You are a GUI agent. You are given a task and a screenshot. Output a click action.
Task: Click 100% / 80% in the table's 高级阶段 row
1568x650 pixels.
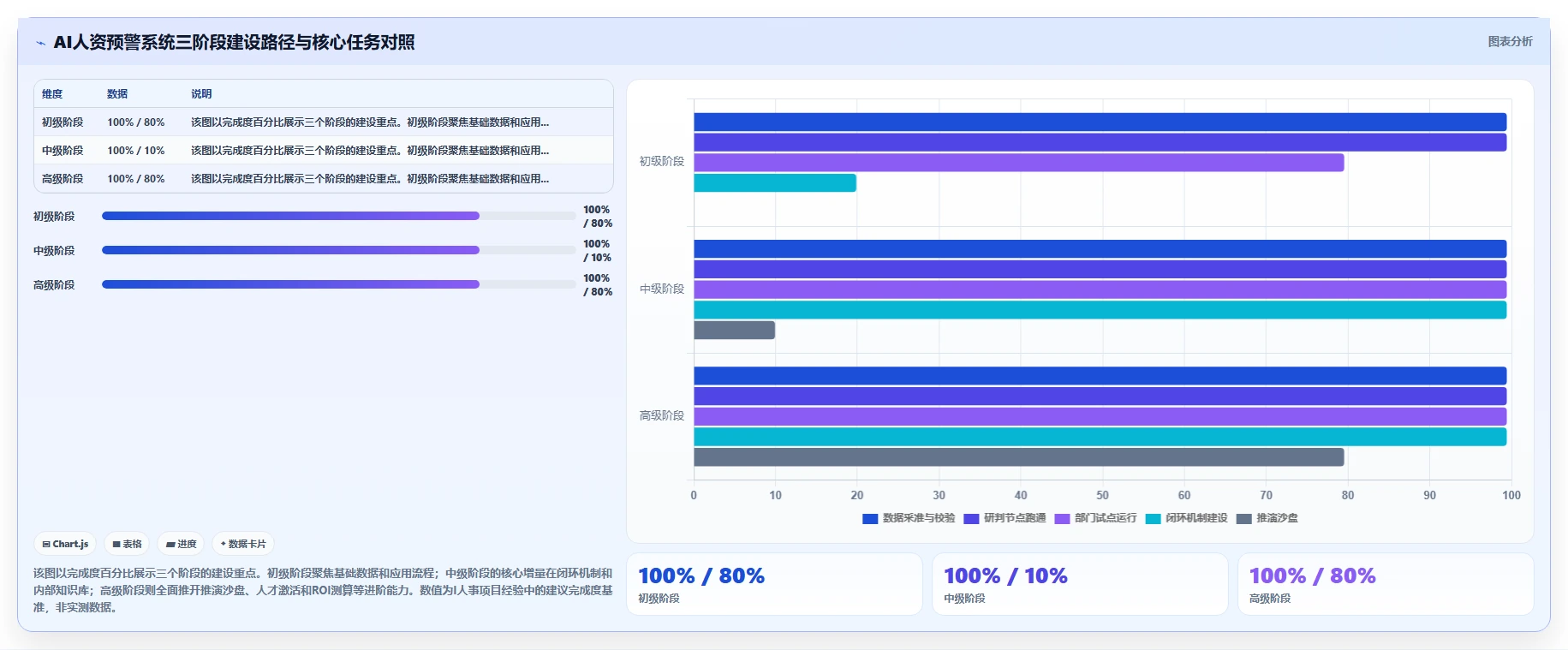click(x=136, y=179)
